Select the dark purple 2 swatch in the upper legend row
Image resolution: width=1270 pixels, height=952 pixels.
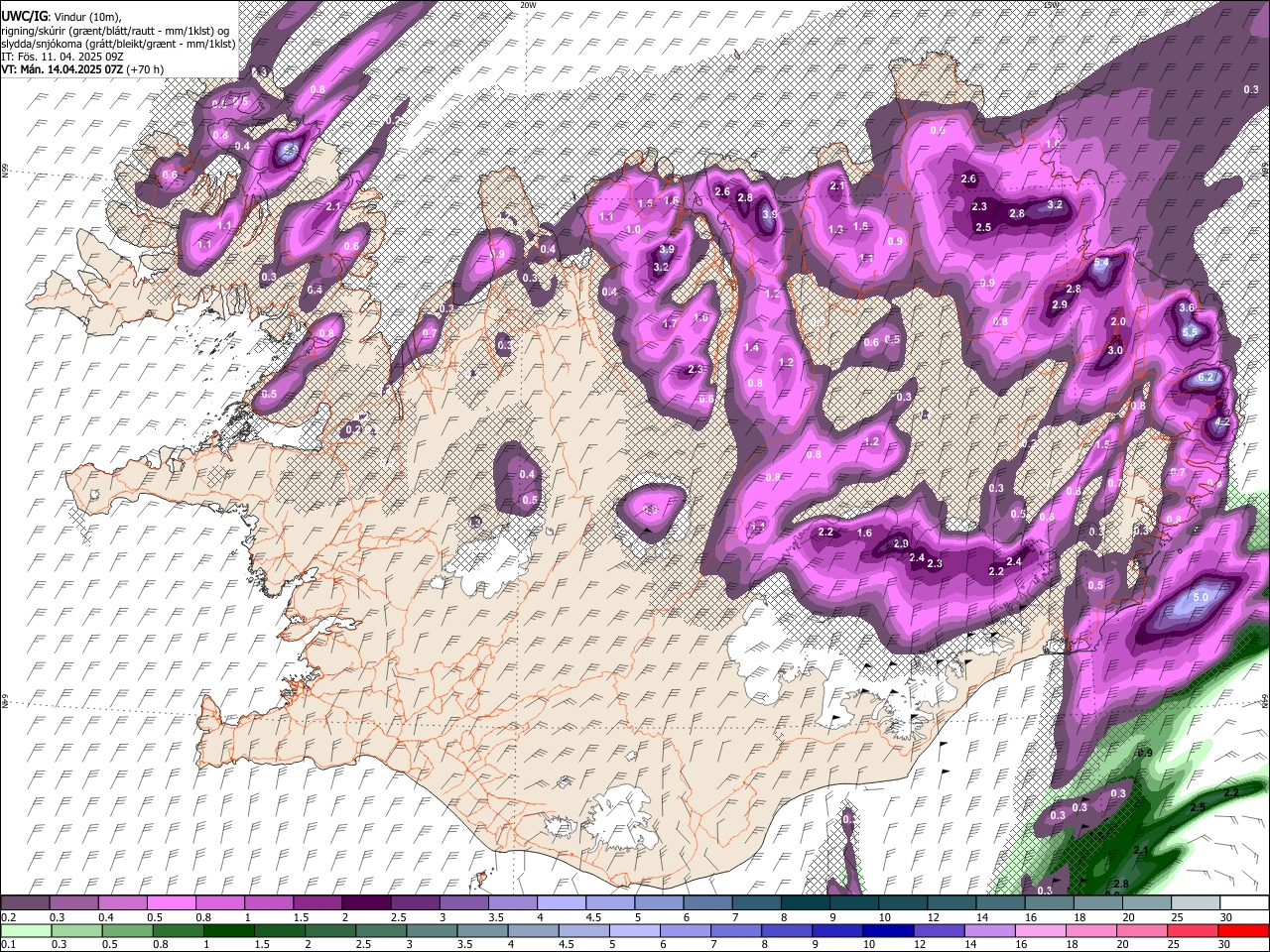pos(366,903)
